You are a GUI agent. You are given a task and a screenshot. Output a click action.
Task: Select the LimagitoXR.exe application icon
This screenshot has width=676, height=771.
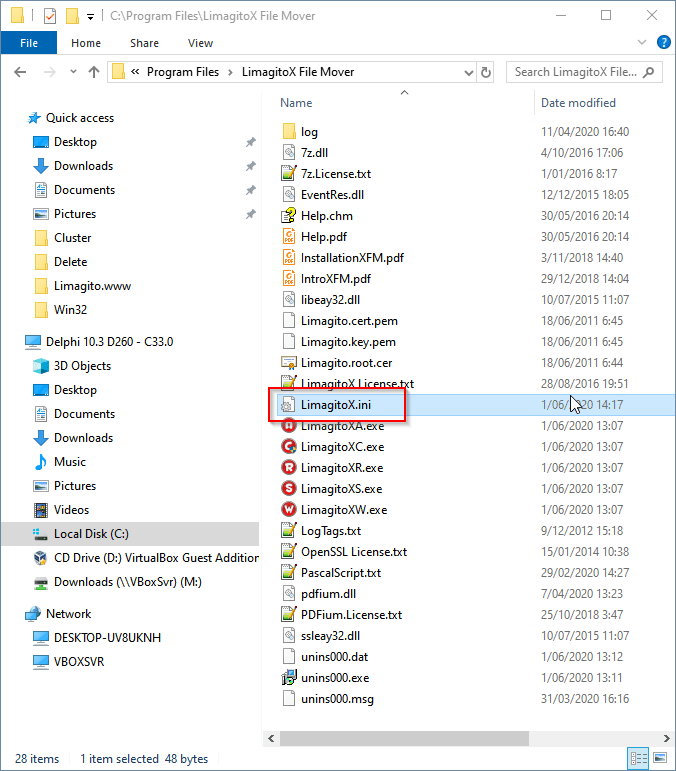tap(289, 468)
